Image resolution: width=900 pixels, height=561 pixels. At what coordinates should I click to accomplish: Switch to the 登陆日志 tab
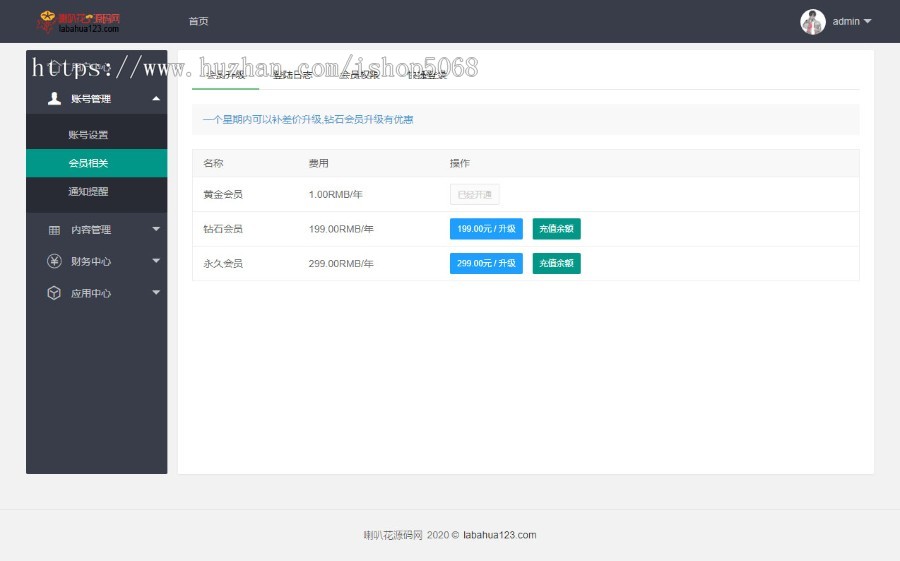click(x=292, y=75)
